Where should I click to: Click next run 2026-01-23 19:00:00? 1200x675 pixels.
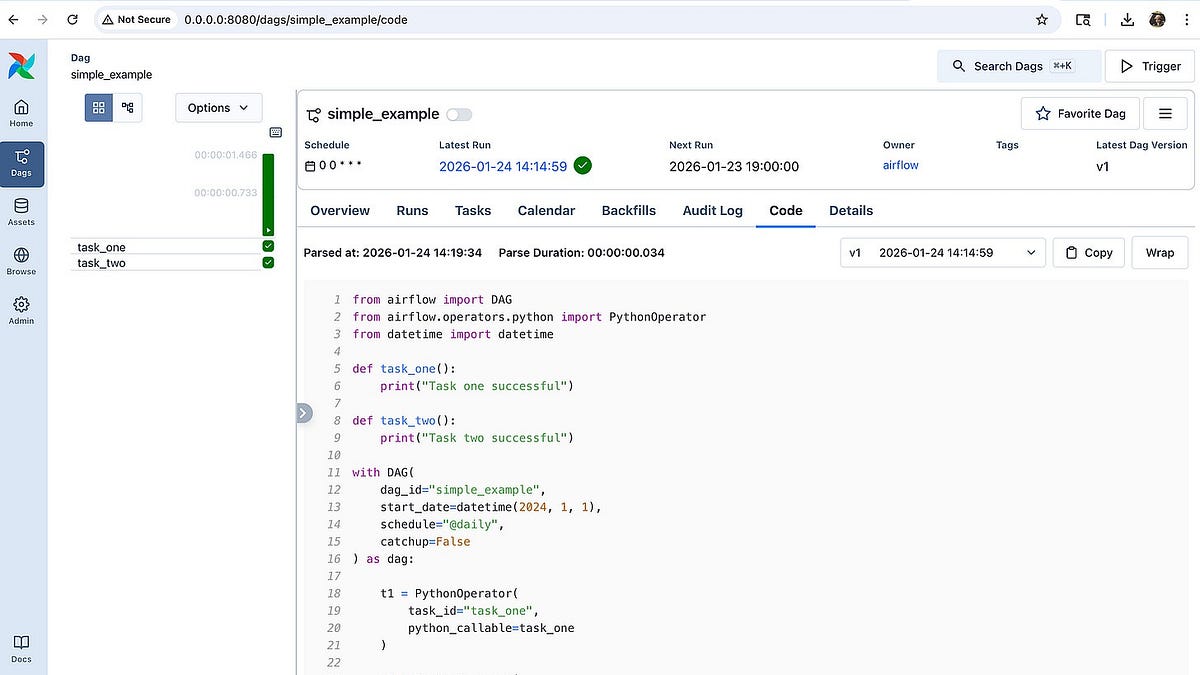point(734,167)
